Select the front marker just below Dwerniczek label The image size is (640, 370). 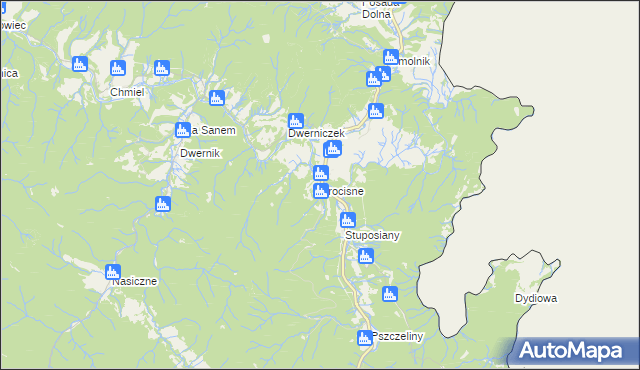[333, 148]
